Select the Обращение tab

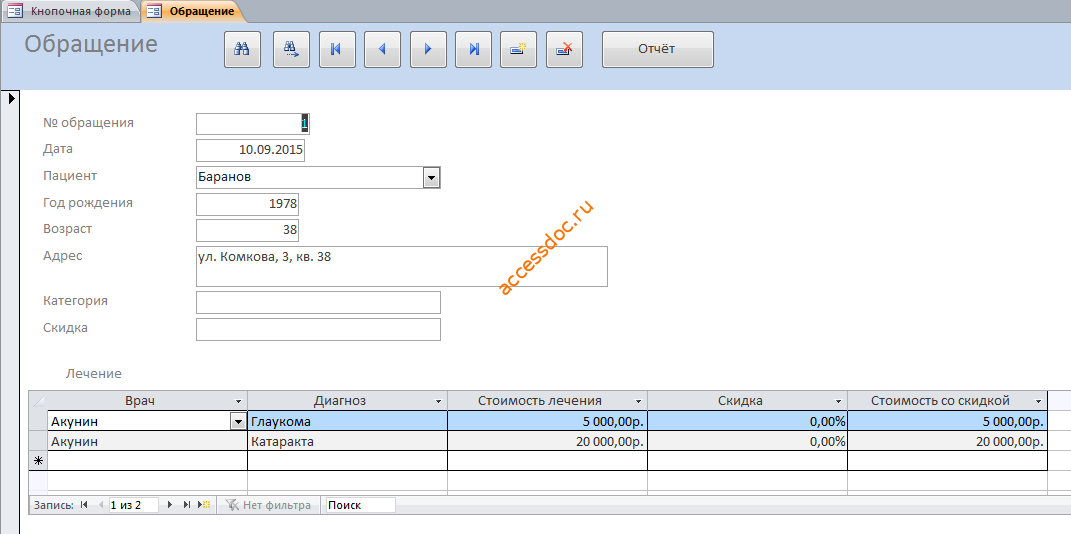192,11
